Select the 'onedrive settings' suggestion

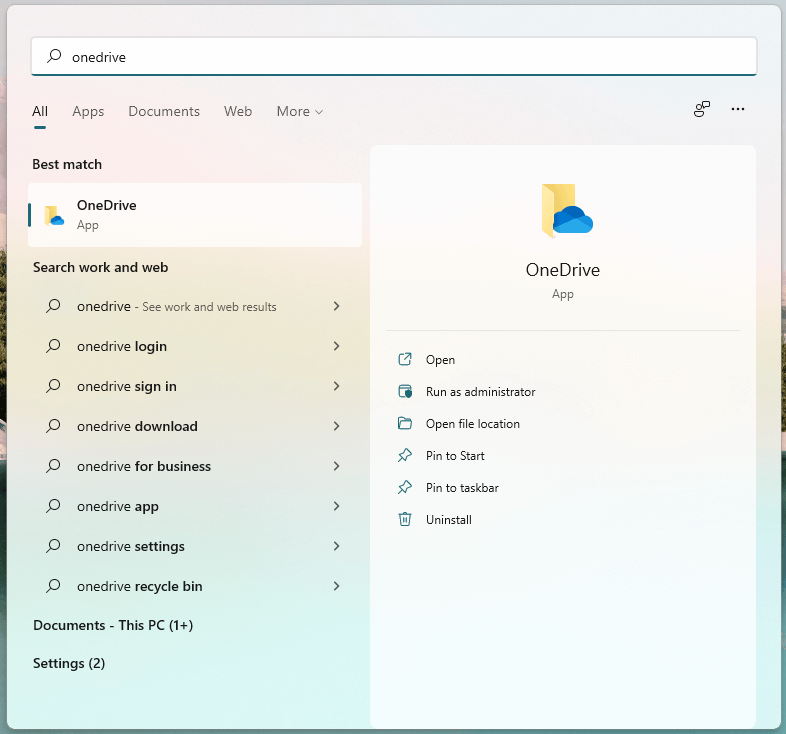[195, 546]
